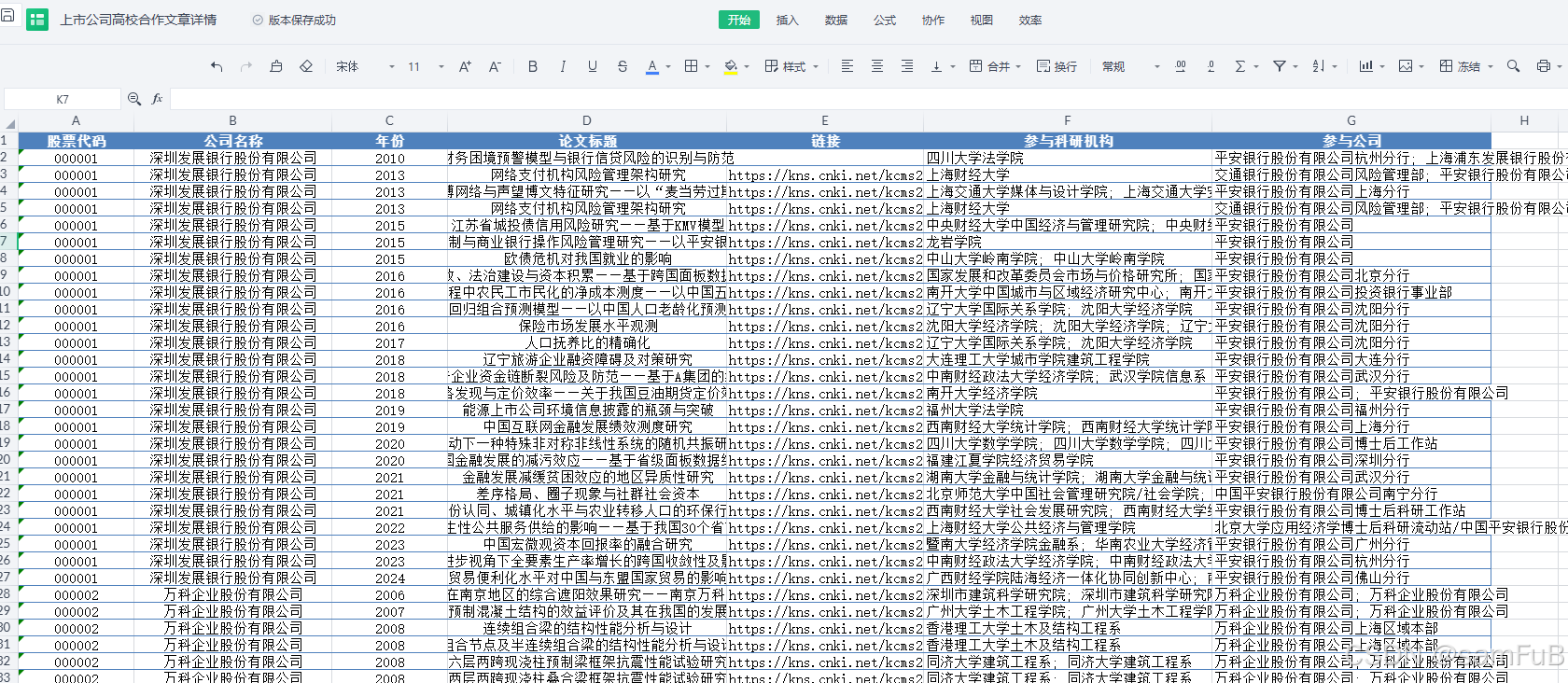Open fill color dropdown arrow
This screenshot has height=683, width=1568.
coord(747,67)
